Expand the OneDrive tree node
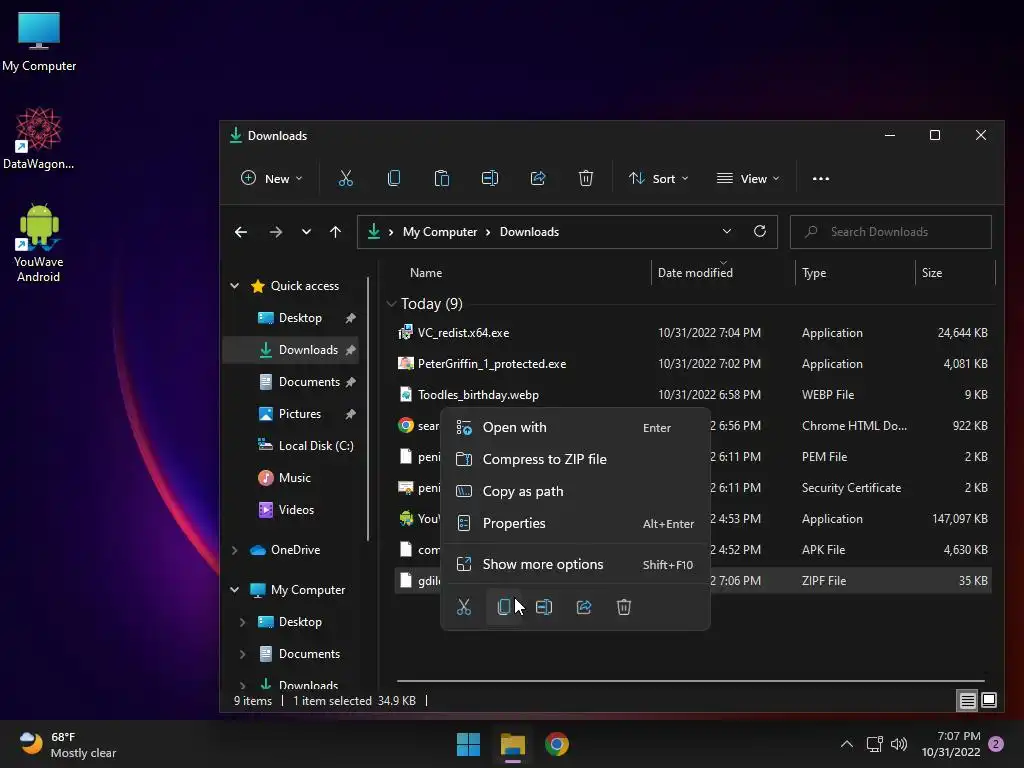This screenshot has width=1024, height=768. [x=234, y=550]
